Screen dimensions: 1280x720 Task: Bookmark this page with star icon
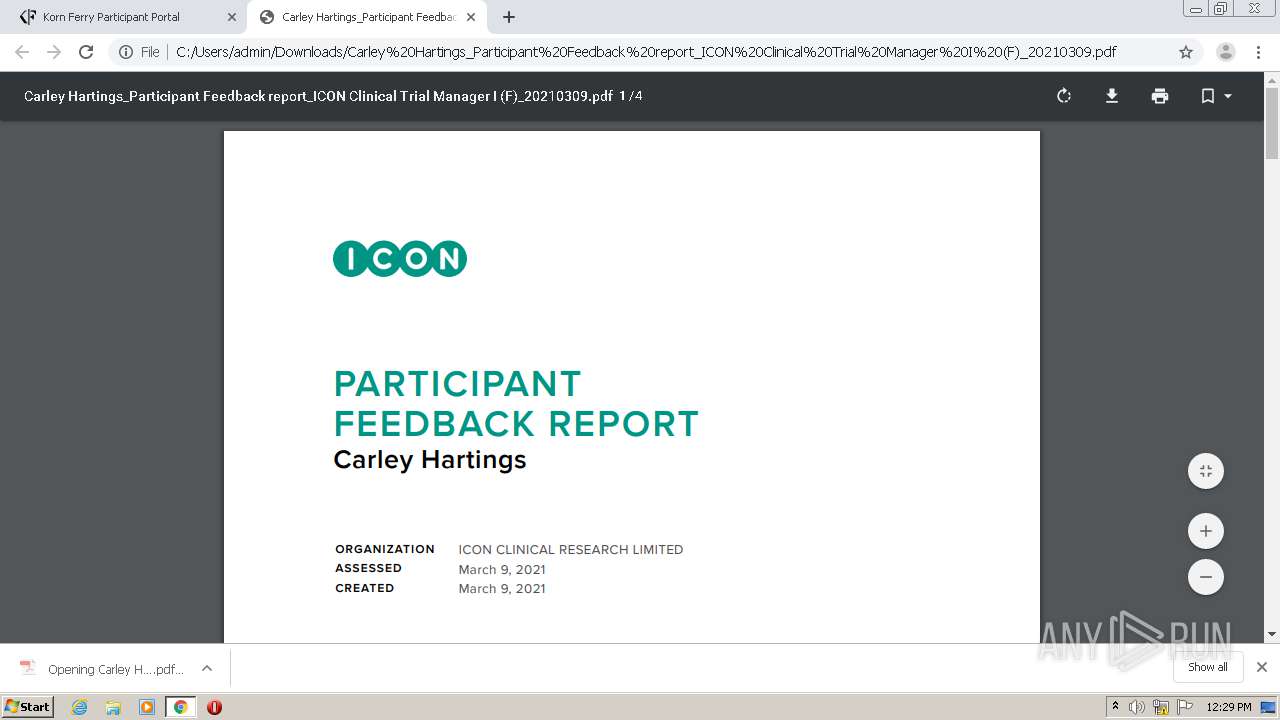(1186, 52)
